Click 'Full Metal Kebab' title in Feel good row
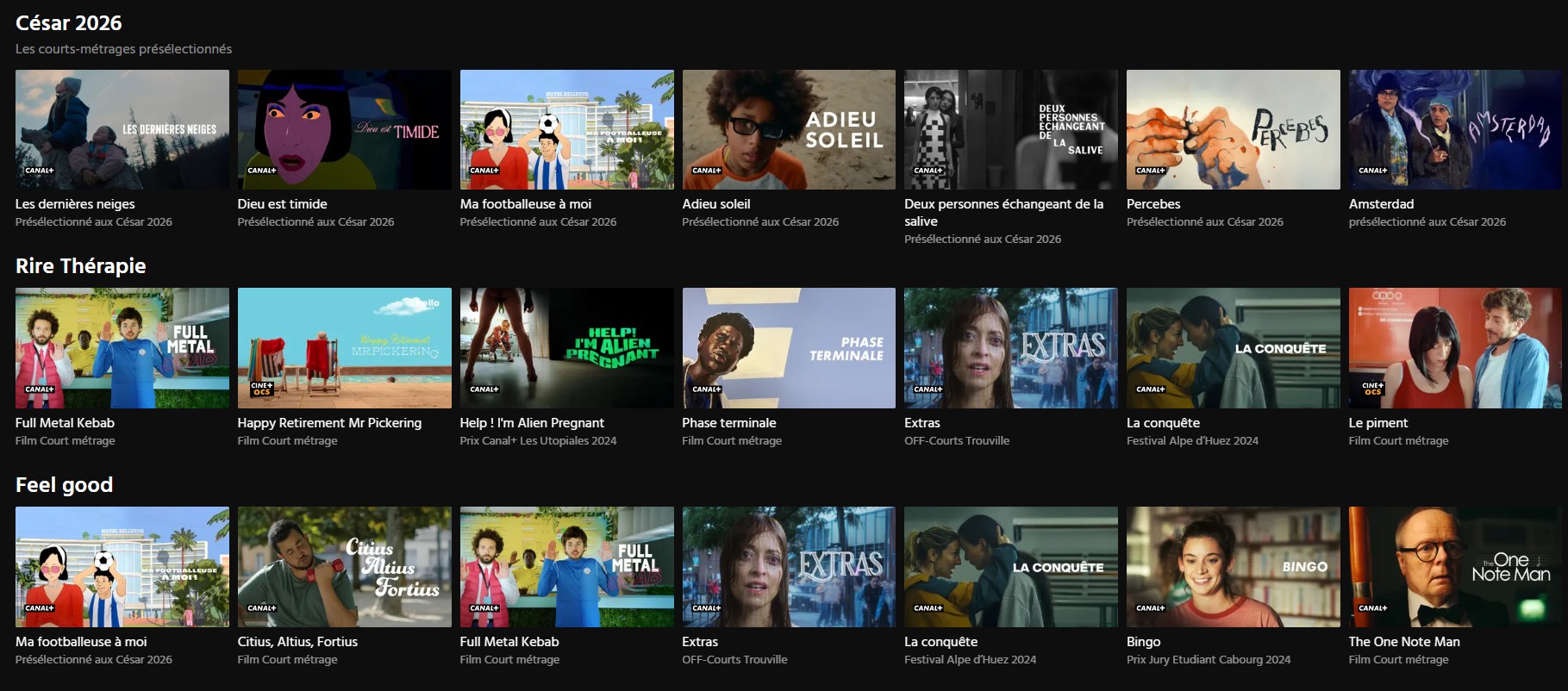Image resolution: width=1568 pixels, height=691 pixels. point(509,642)
